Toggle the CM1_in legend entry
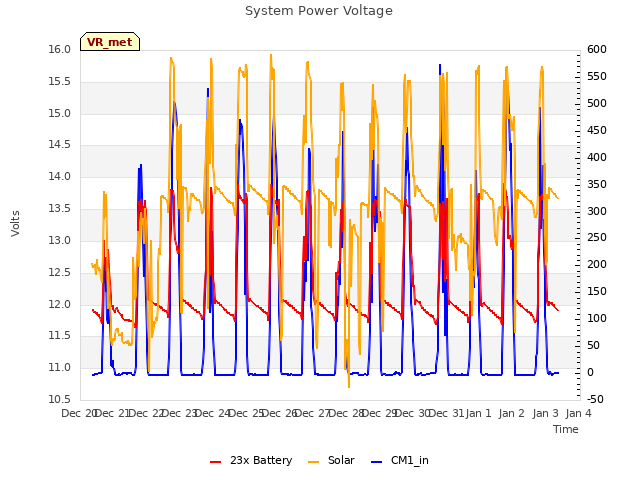Screen dimensions: 640x480 pos(400,461)
